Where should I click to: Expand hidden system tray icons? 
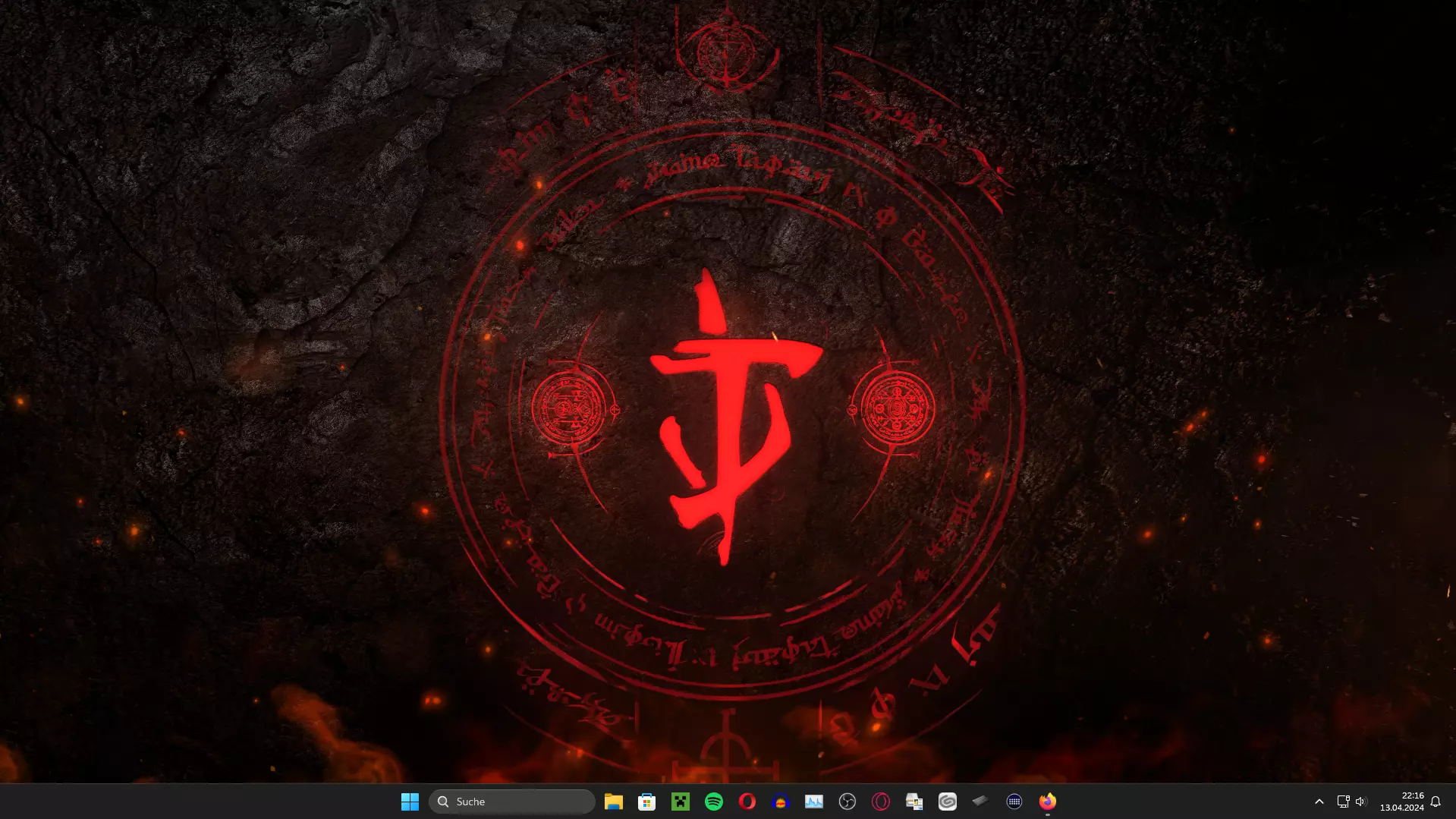[1319, 802]
